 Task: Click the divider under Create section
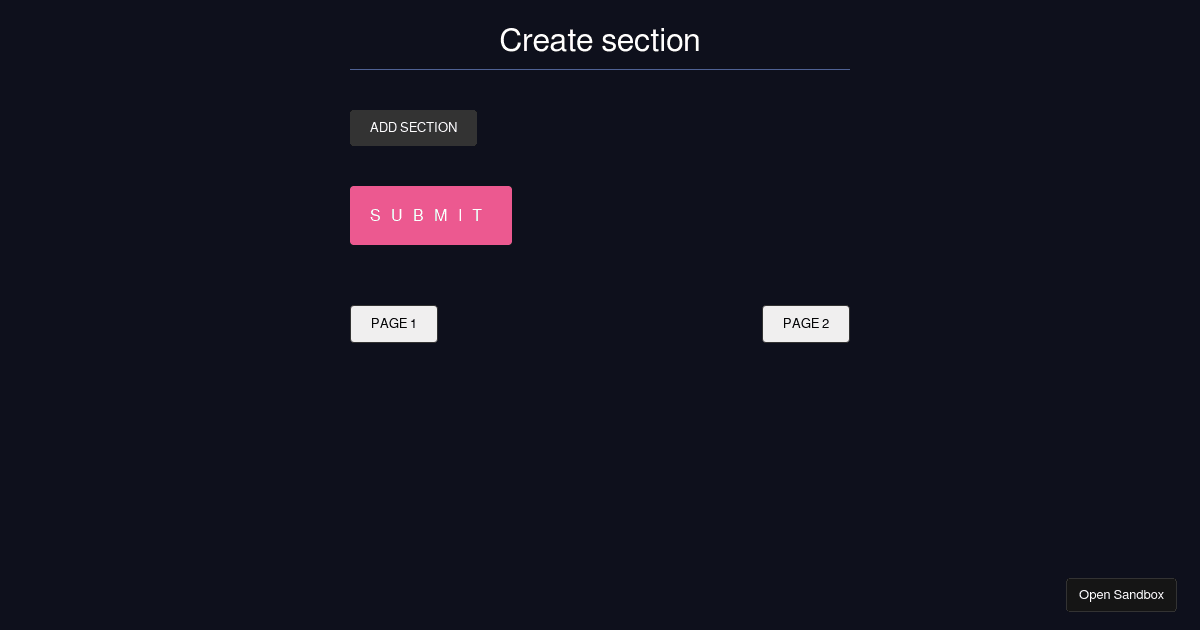(x=600, y=68)
